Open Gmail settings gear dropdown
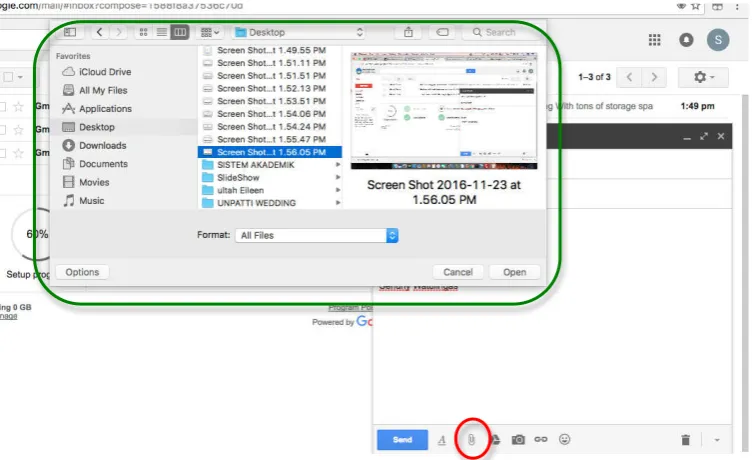The width and height of the screenshot is (753, 460). (x=703, y=77)
